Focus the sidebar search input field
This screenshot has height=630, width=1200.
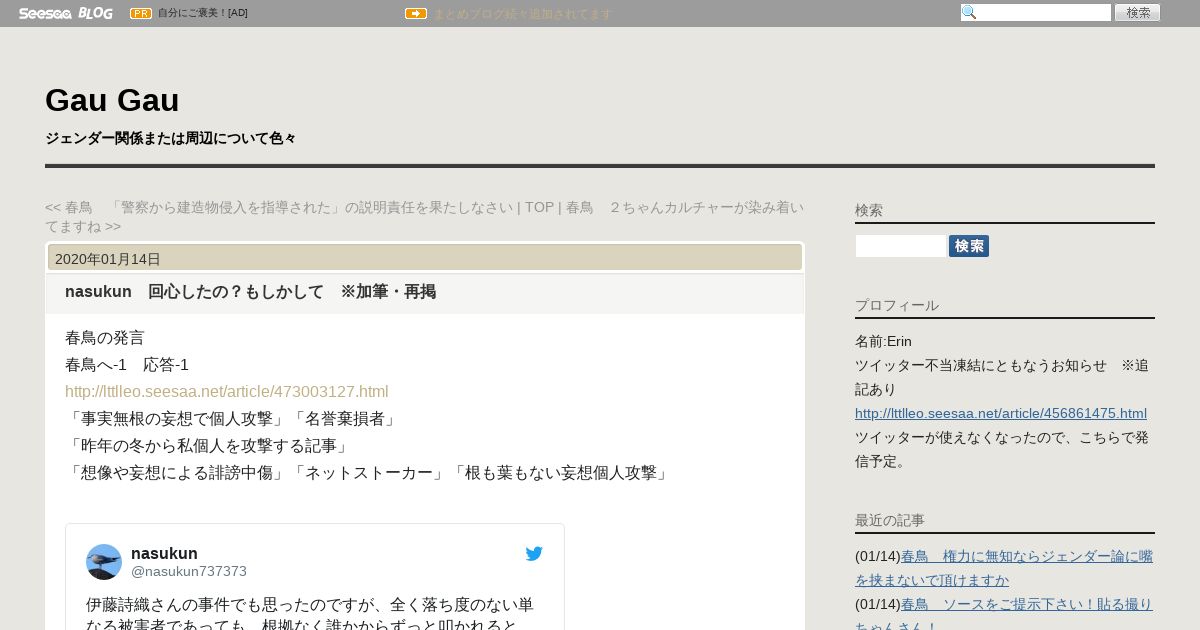[x=901, y=246]
